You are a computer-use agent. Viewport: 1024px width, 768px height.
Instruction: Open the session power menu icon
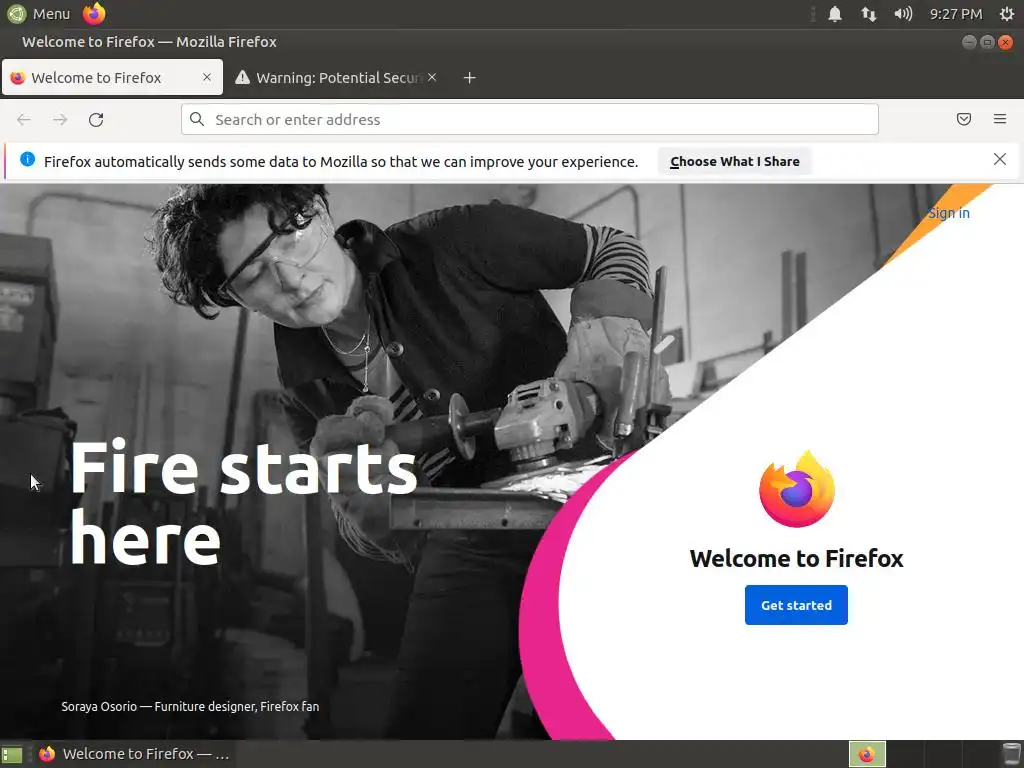click(x=1007, y=14)
